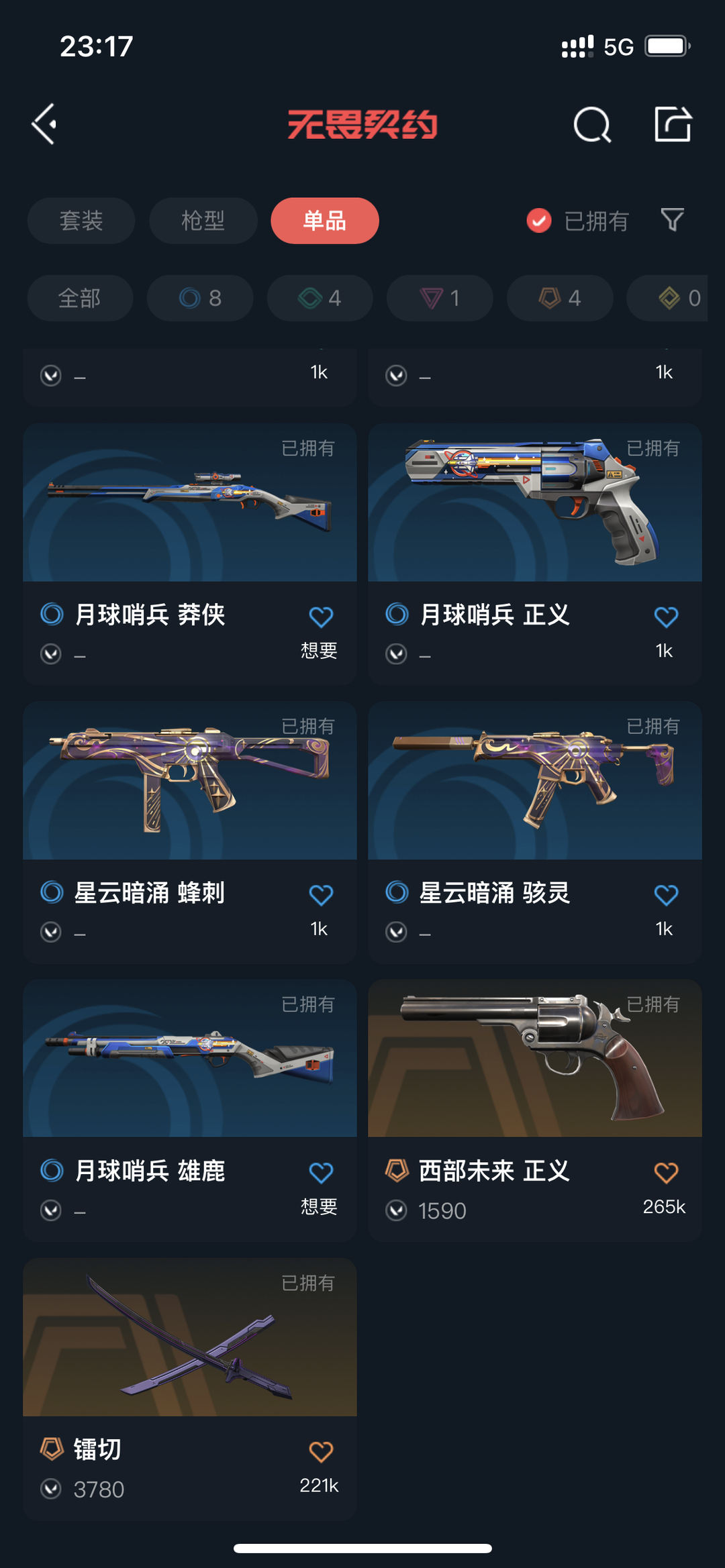
Task: Select the 单品 tab
Action: 325,221
